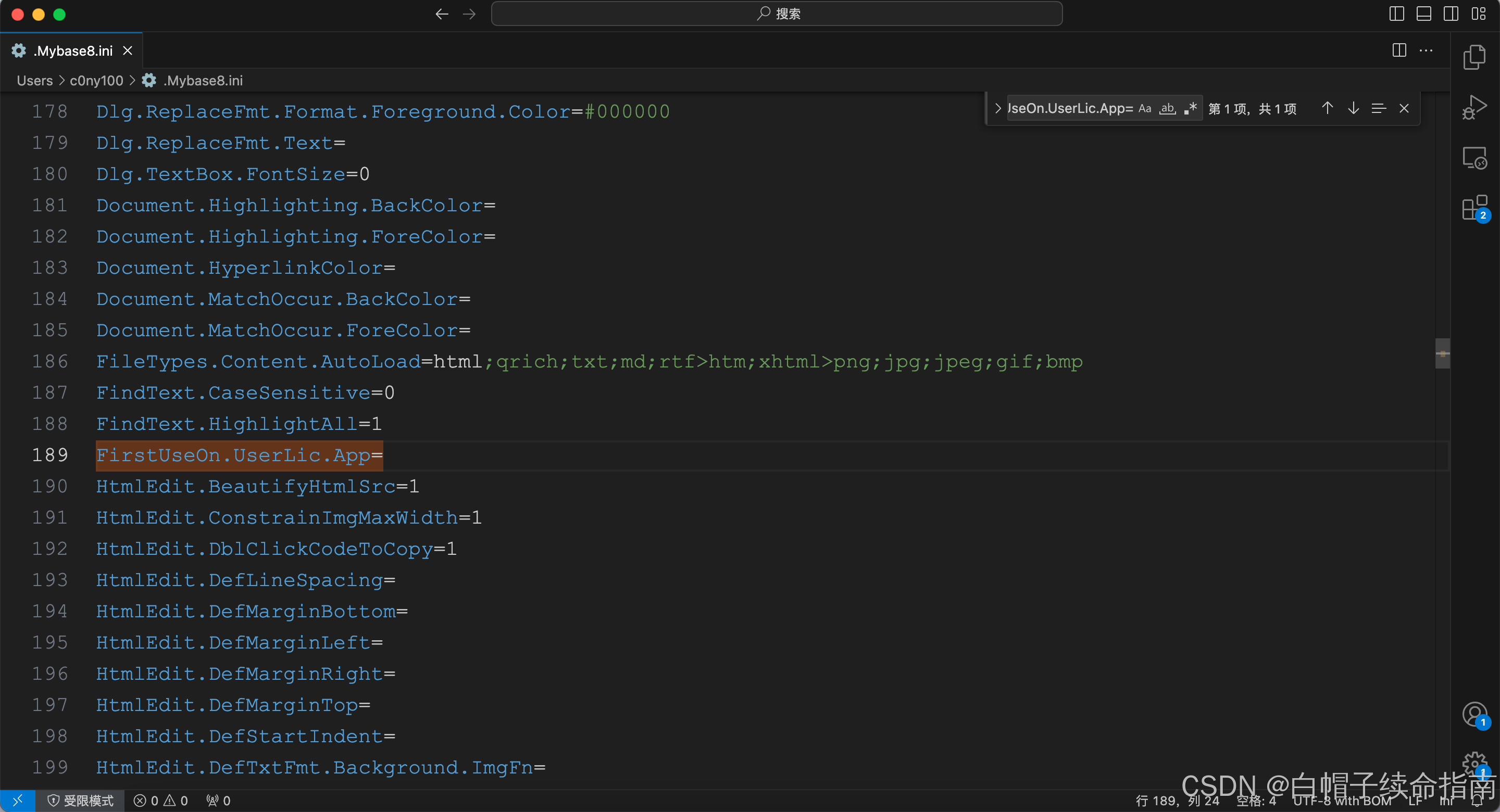Toggle Match Case (Aa) in find
This screenshot has width=1500, height=812.
tap(1145, 108)
